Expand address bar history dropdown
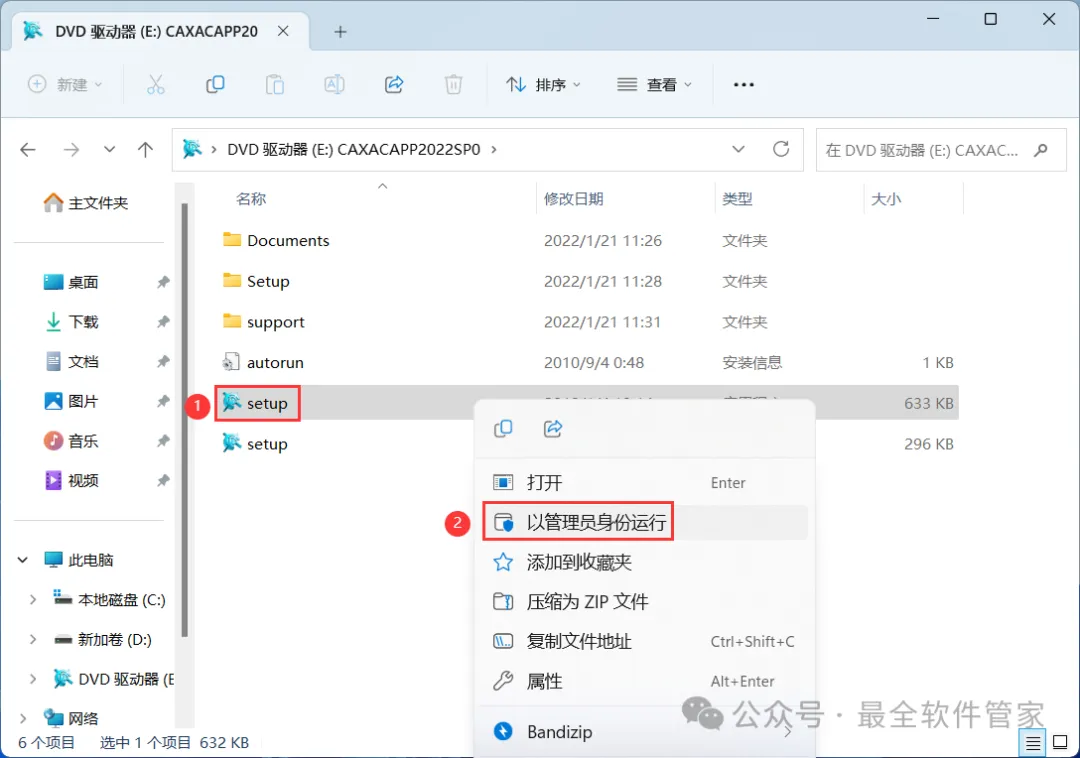Viewport: 1080px width, 758px height. [x=738, y=149]
